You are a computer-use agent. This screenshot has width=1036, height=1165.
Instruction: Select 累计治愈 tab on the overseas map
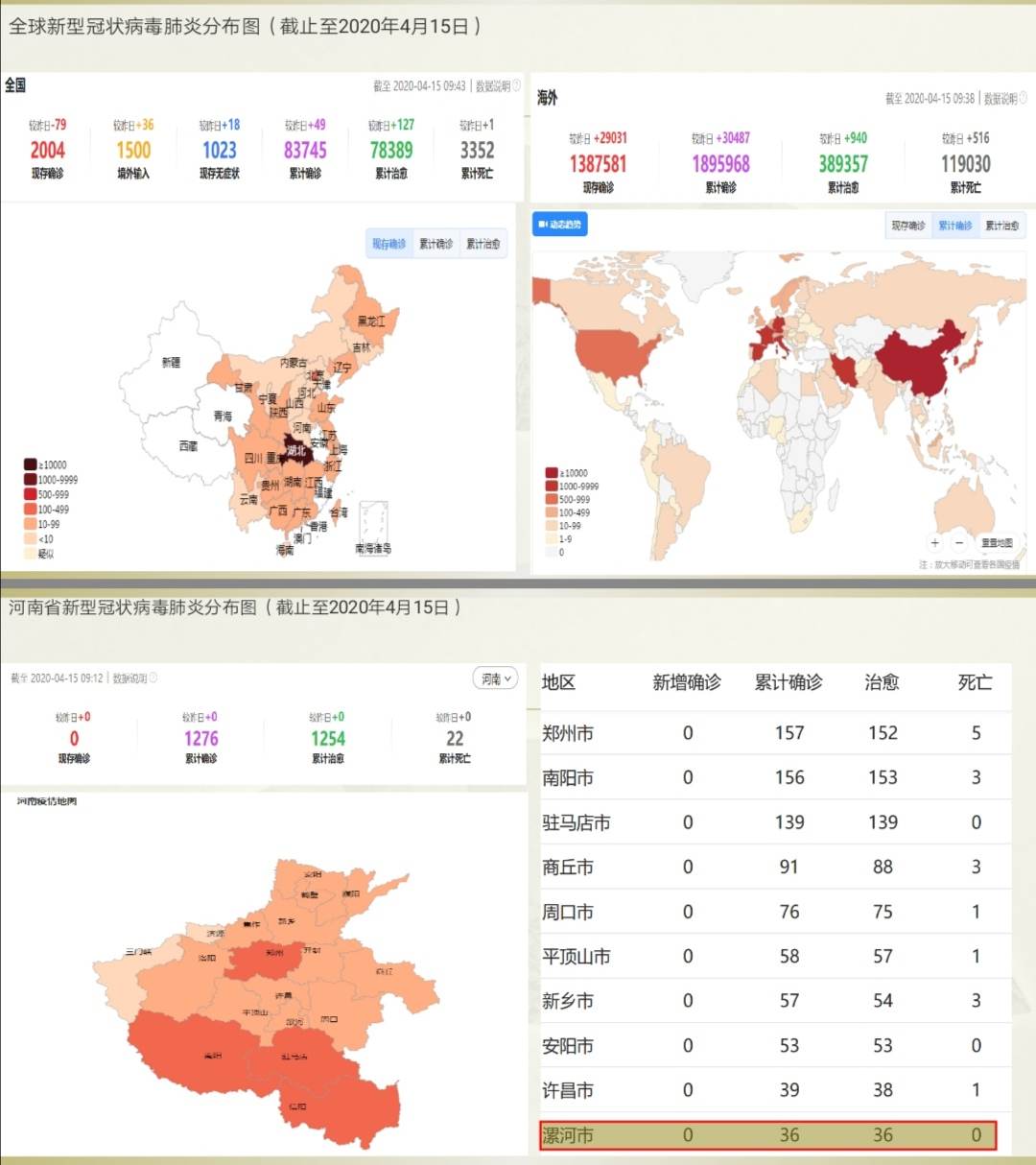pyautogui.click(x=1001, y=226)
